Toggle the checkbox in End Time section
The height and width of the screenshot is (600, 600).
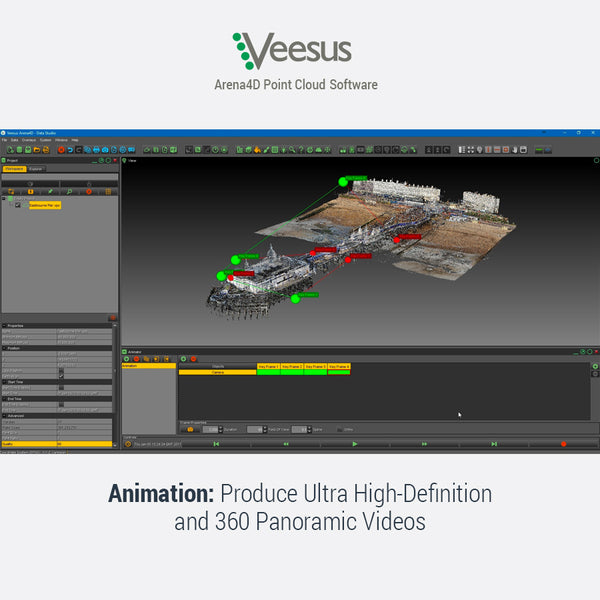click(x=60, y=404)
